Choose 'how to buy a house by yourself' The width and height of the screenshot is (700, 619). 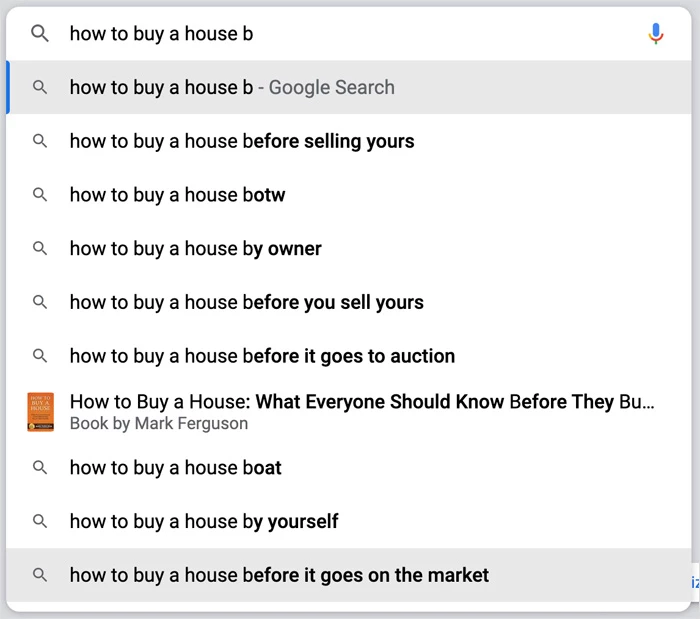pyautogui.click(x=204, y=521)
